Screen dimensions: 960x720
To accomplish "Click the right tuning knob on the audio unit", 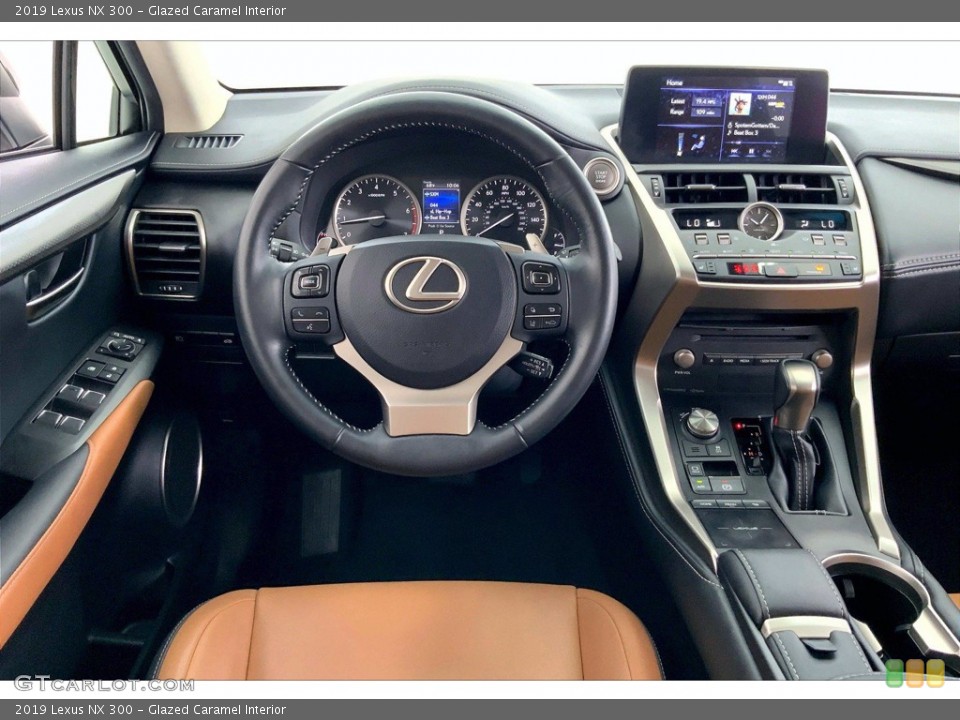I will (822, 359).
